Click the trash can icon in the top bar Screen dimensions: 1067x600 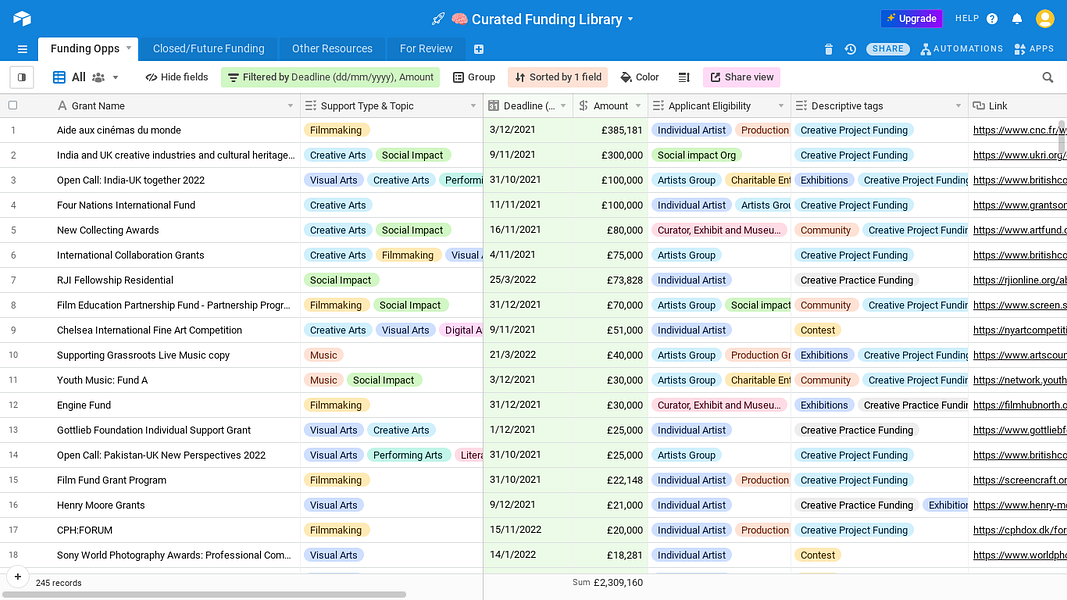point(828,48)
